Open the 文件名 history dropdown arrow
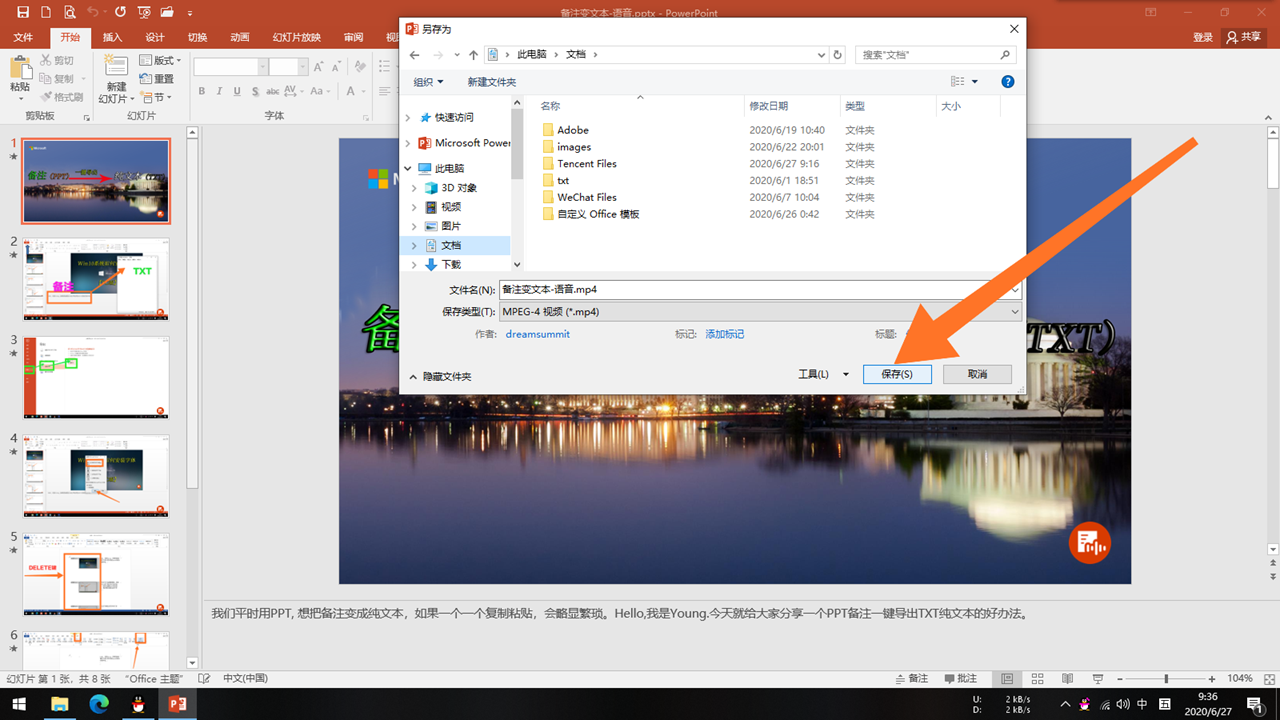 tap(1016, 289)
